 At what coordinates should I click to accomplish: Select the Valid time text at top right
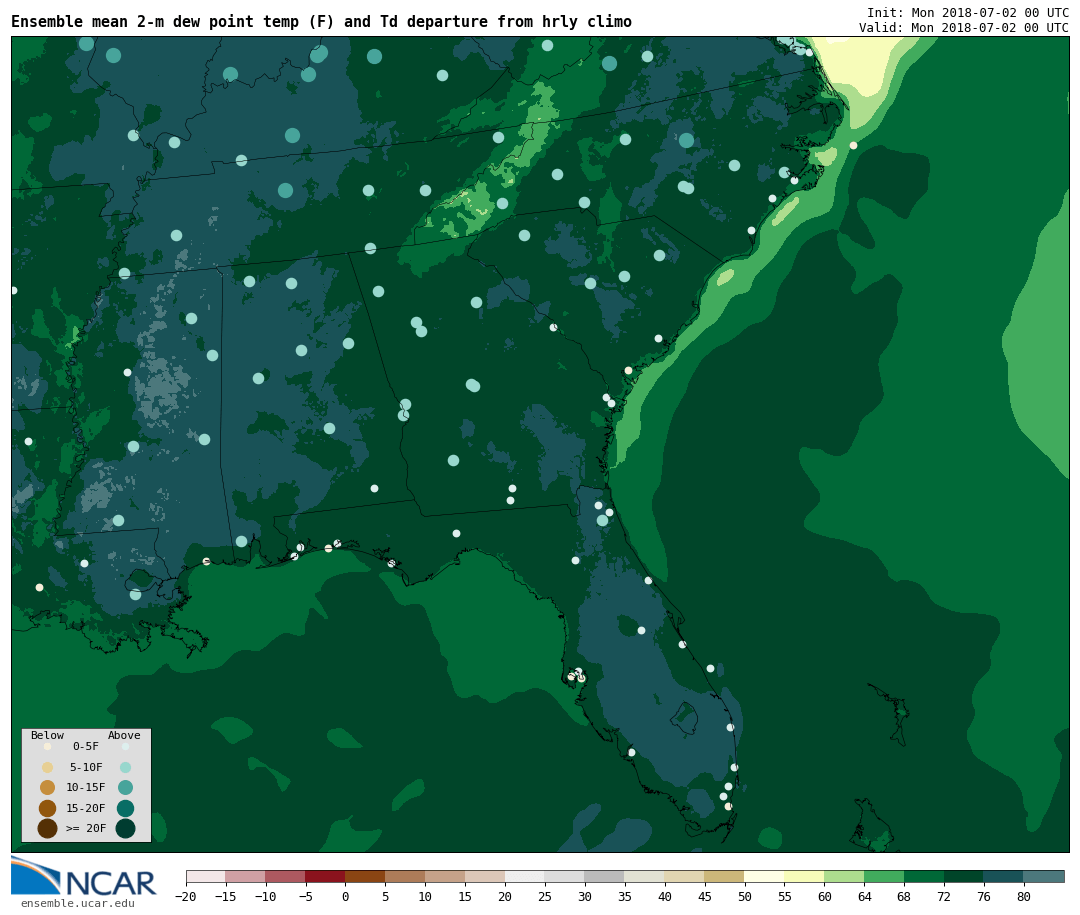964,28
